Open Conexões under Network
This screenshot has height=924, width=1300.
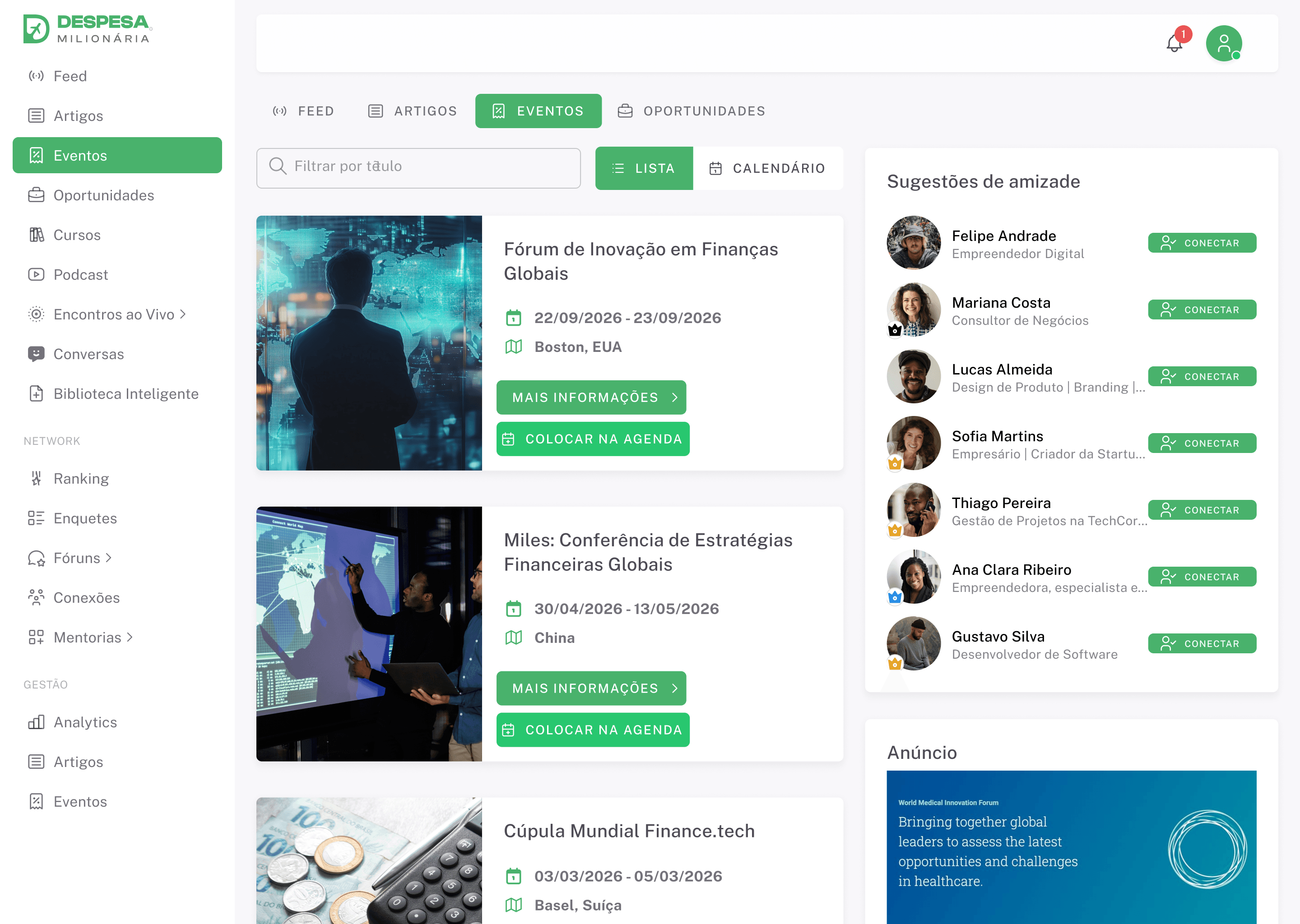click(117, 597)
